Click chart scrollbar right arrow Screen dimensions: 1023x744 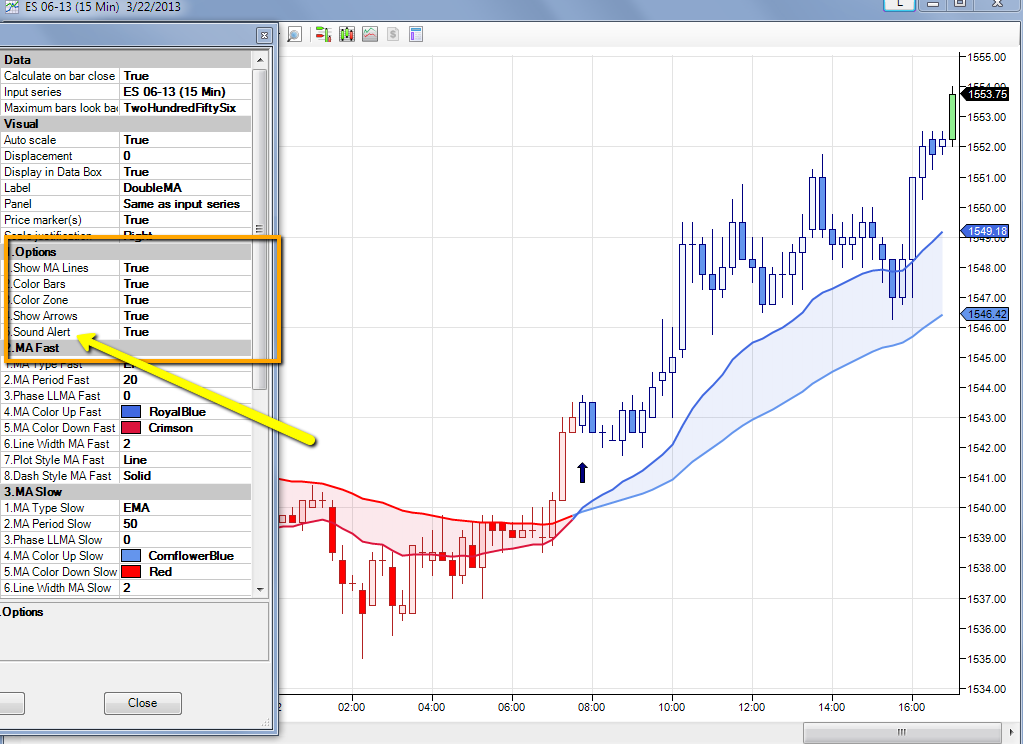[x=1013, y=732]
